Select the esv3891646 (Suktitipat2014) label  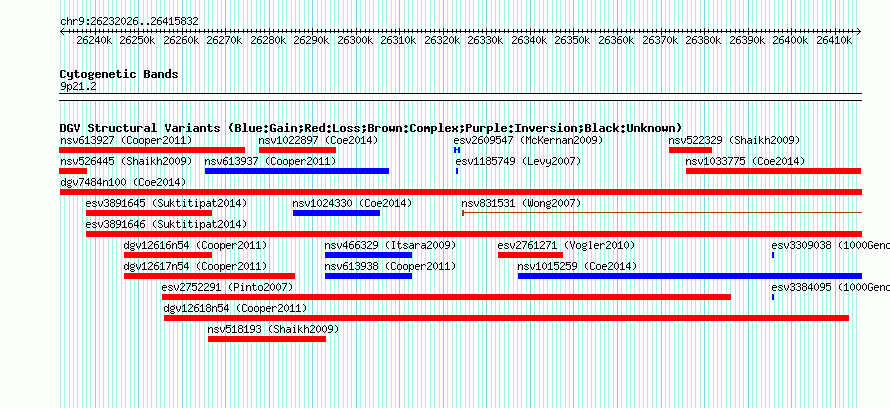click(x=166, y=224)
